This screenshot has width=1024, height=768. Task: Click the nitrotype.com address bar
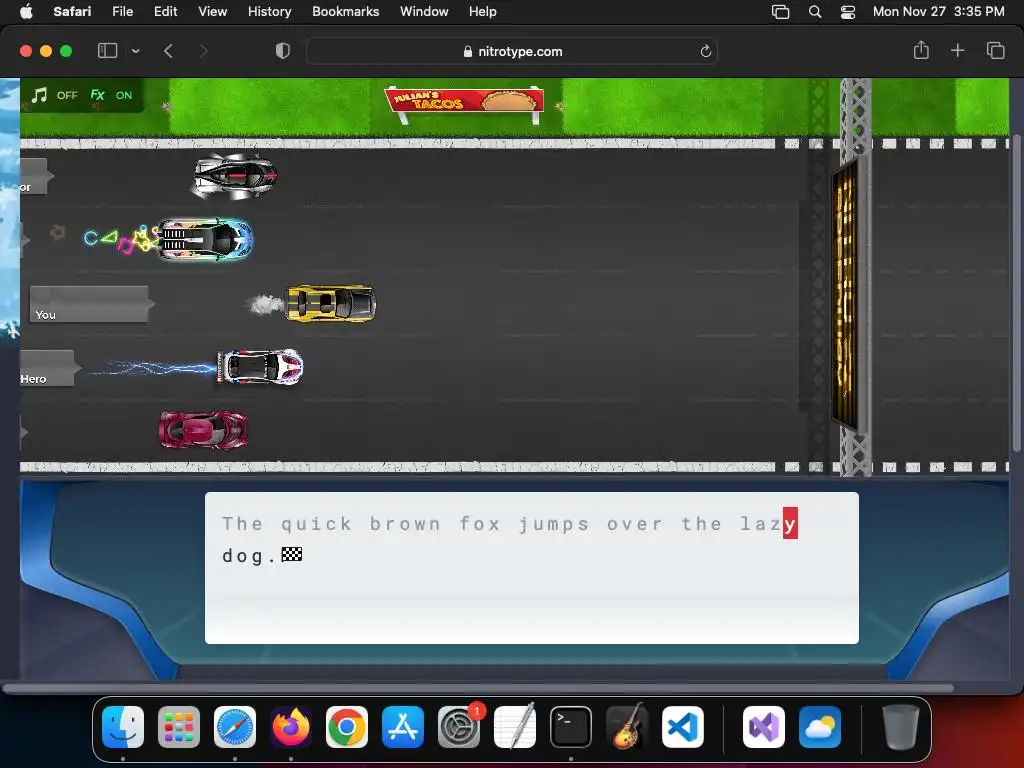512,52
